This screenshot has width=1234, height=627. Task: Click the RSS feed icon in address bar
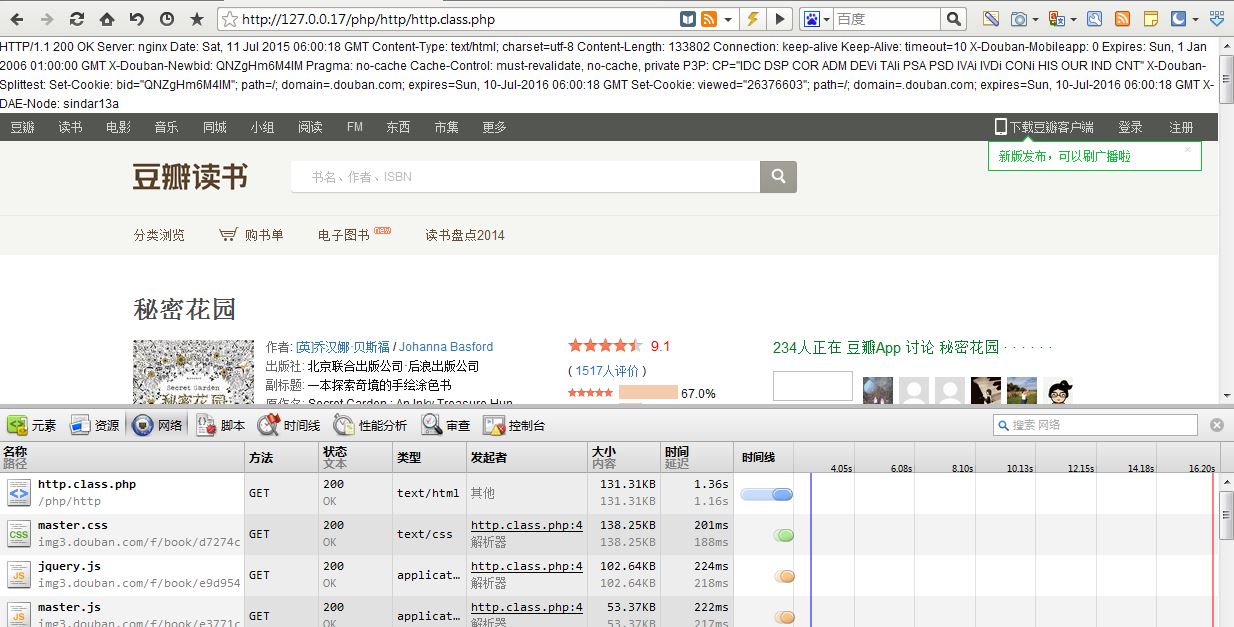(709, 19)
